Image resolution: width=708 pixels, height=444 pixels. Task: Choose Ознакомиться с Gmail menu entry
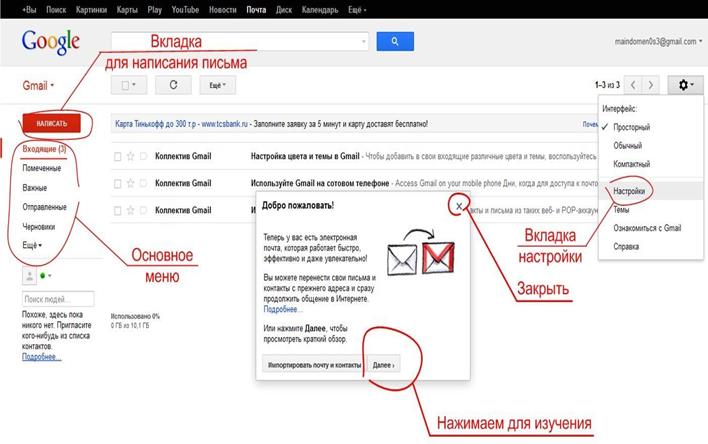(647, 228)
